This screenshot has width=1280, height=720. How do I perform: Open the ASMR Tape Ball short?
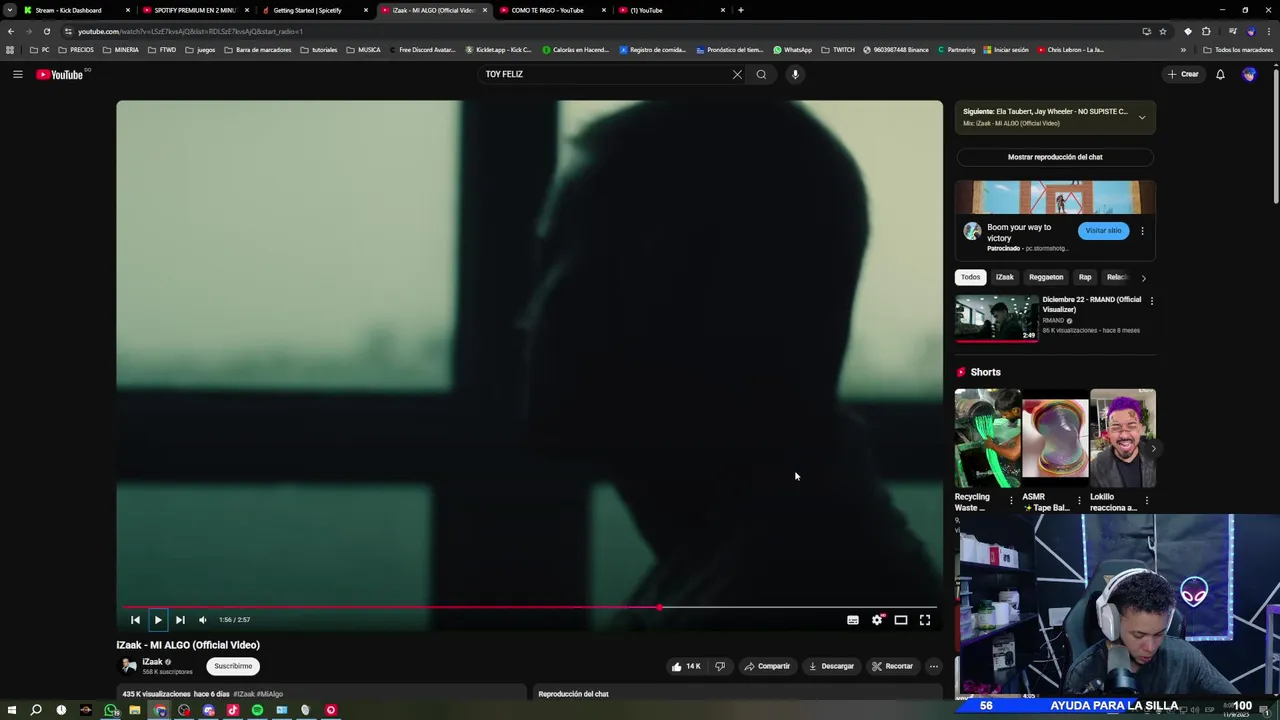(x=1055, y=438)
